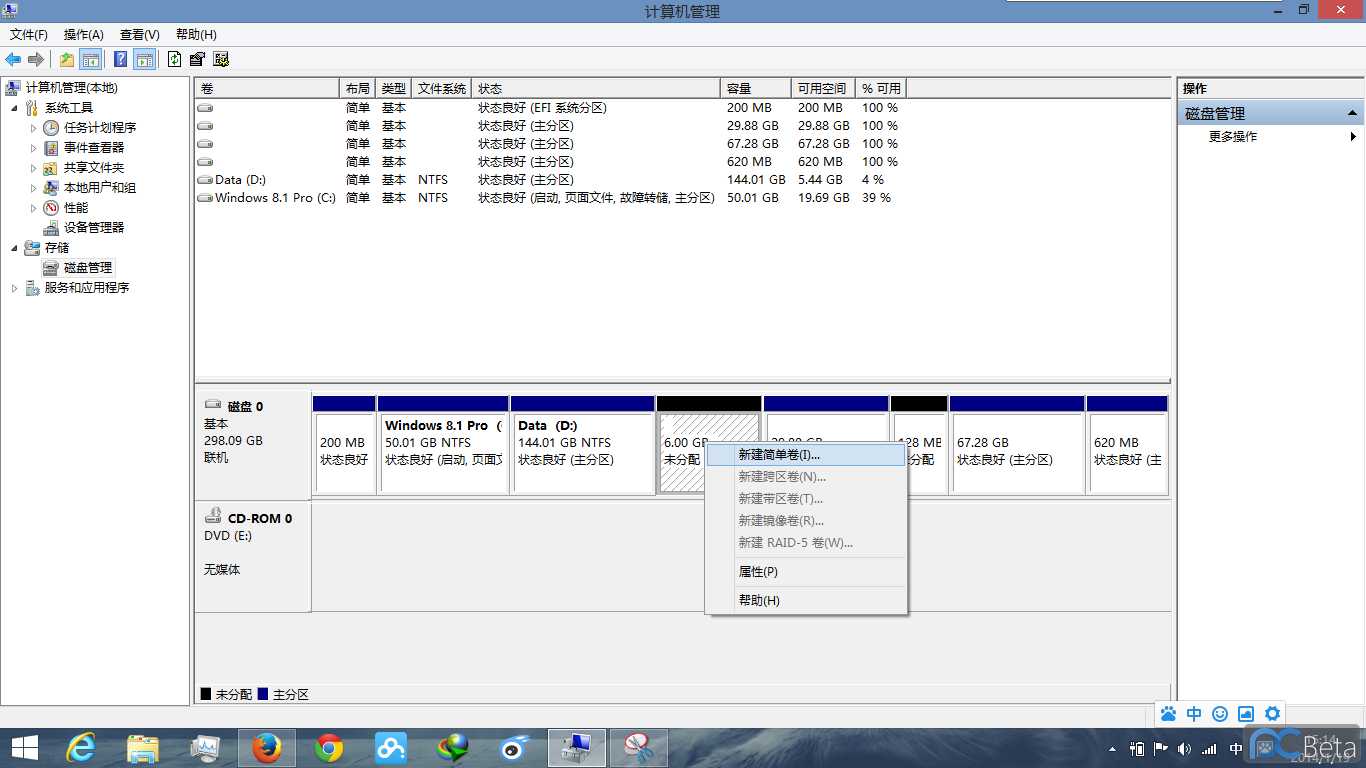The image size is (1366, 768).
Task: Click the Back arrow toolbar icon
Action: (13, 60)
